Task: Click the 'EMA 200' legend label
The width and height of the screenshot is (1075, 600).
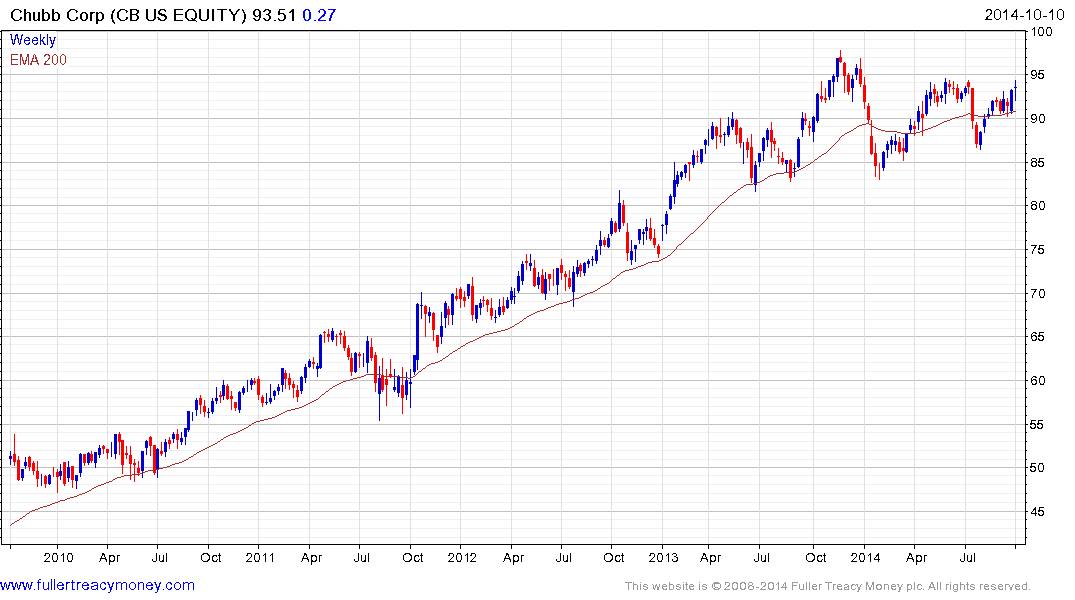Action: coord(38,60)
